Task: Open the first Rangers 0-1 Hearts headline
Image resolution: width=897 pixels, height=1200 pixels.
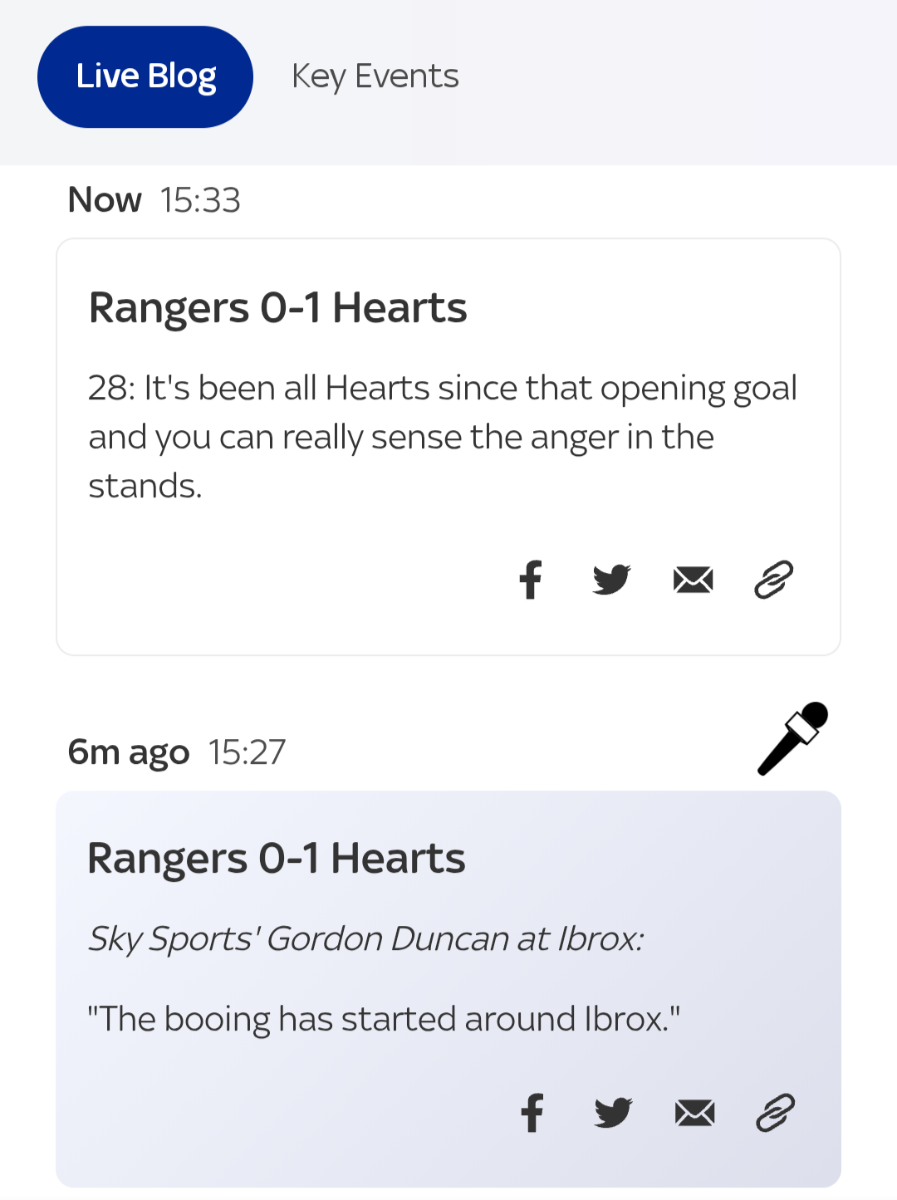Action: (278, 308)
